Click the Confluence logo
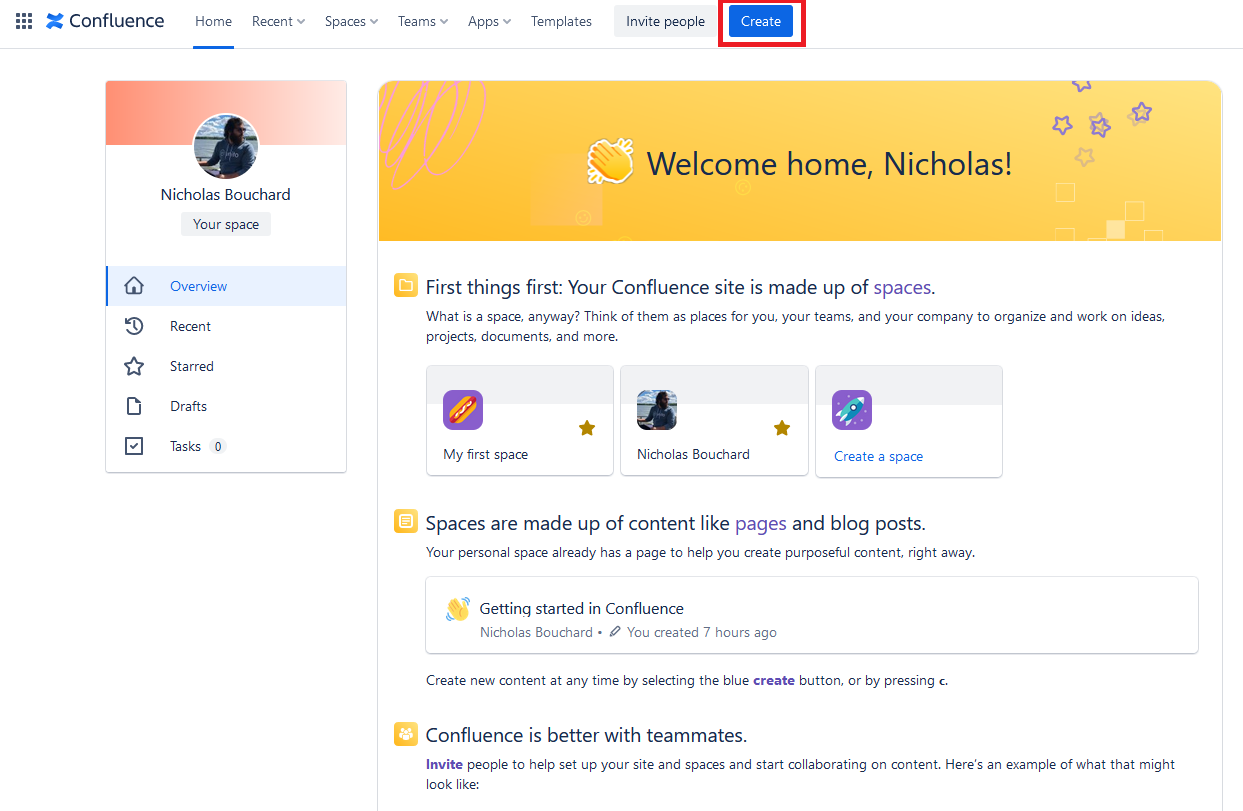The width and height of the screenshot is (1243, 811). pos(105,21)
